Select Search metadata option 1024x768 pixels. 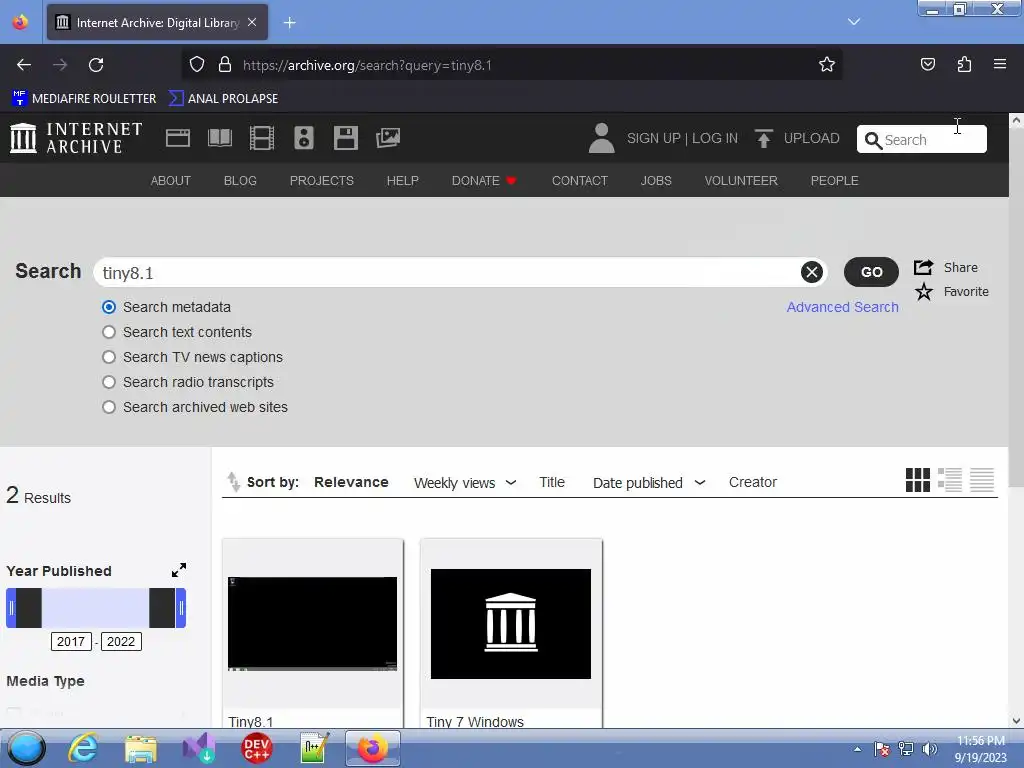[109, 307]
